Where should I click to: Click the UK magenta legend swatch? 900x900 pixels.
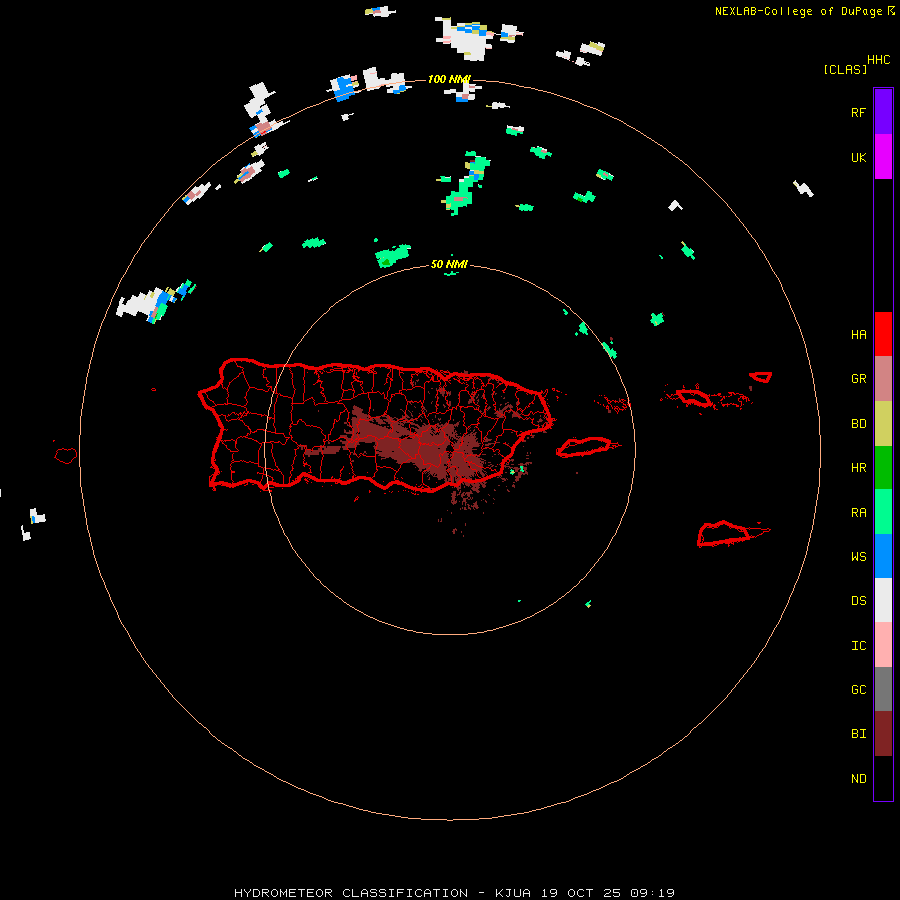(x=883, y=157)
